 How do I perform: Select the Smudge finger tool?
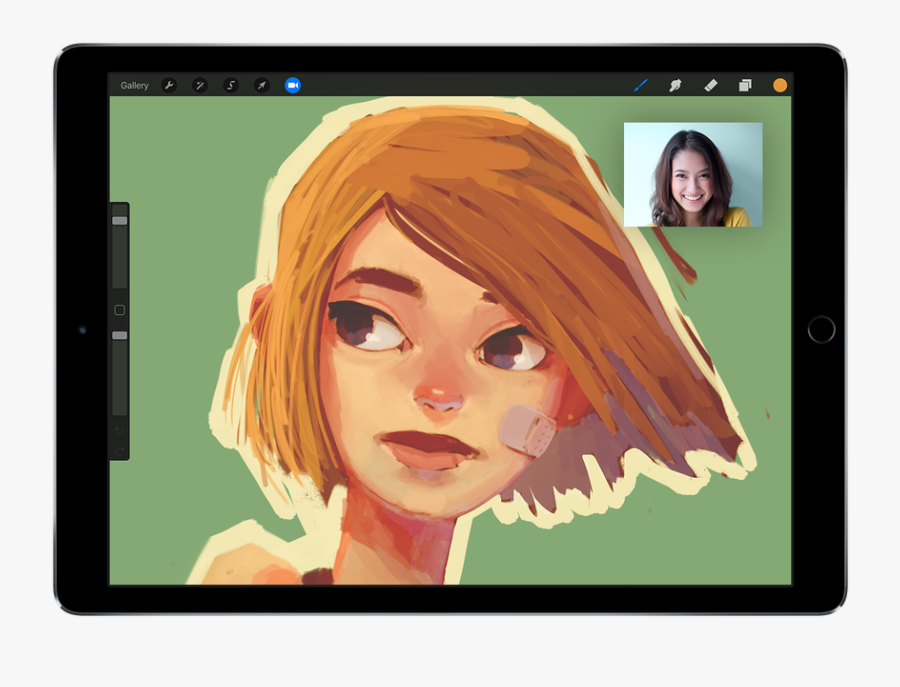[675, 86]
